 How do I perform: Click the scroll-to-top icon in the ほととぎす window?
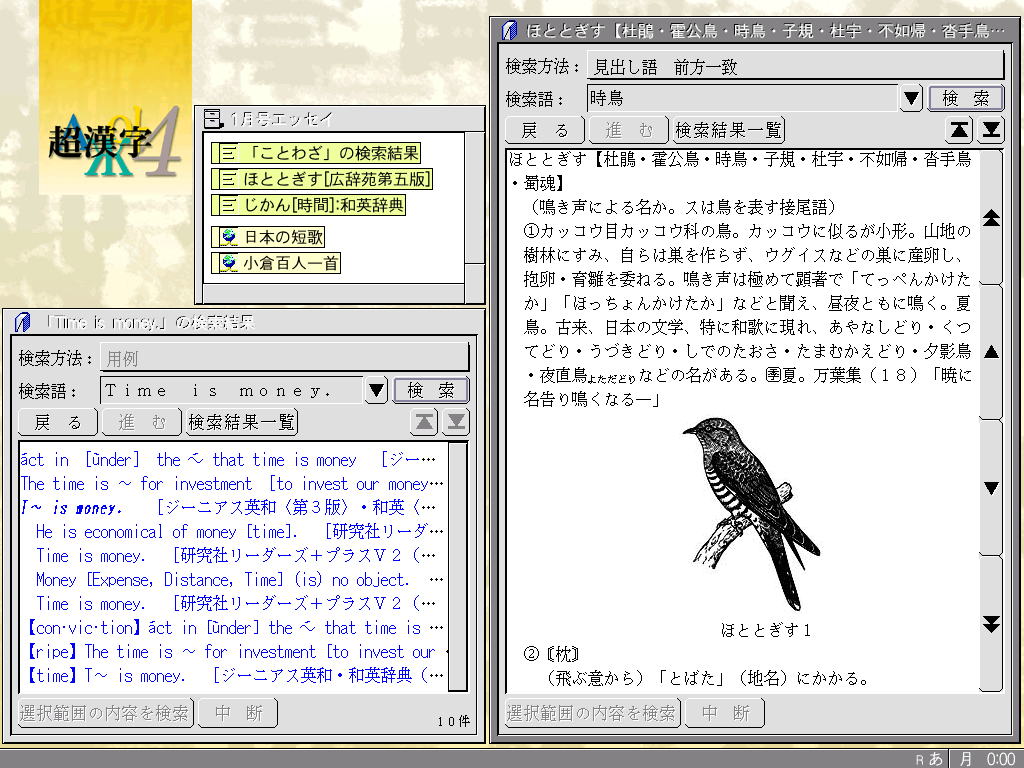[959, 130]
